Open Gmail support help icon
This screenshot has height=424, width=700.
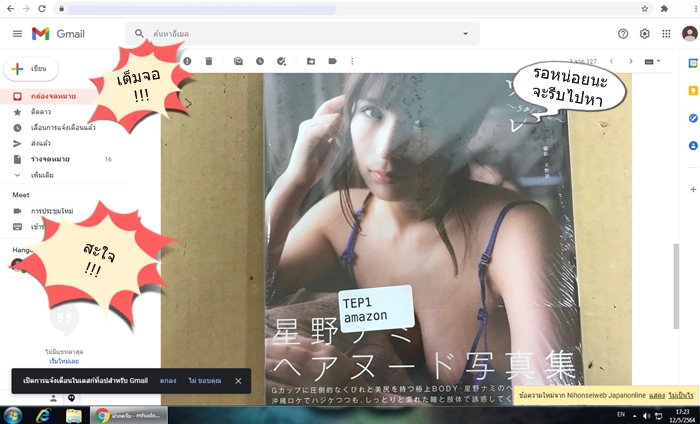coord(623,33)
